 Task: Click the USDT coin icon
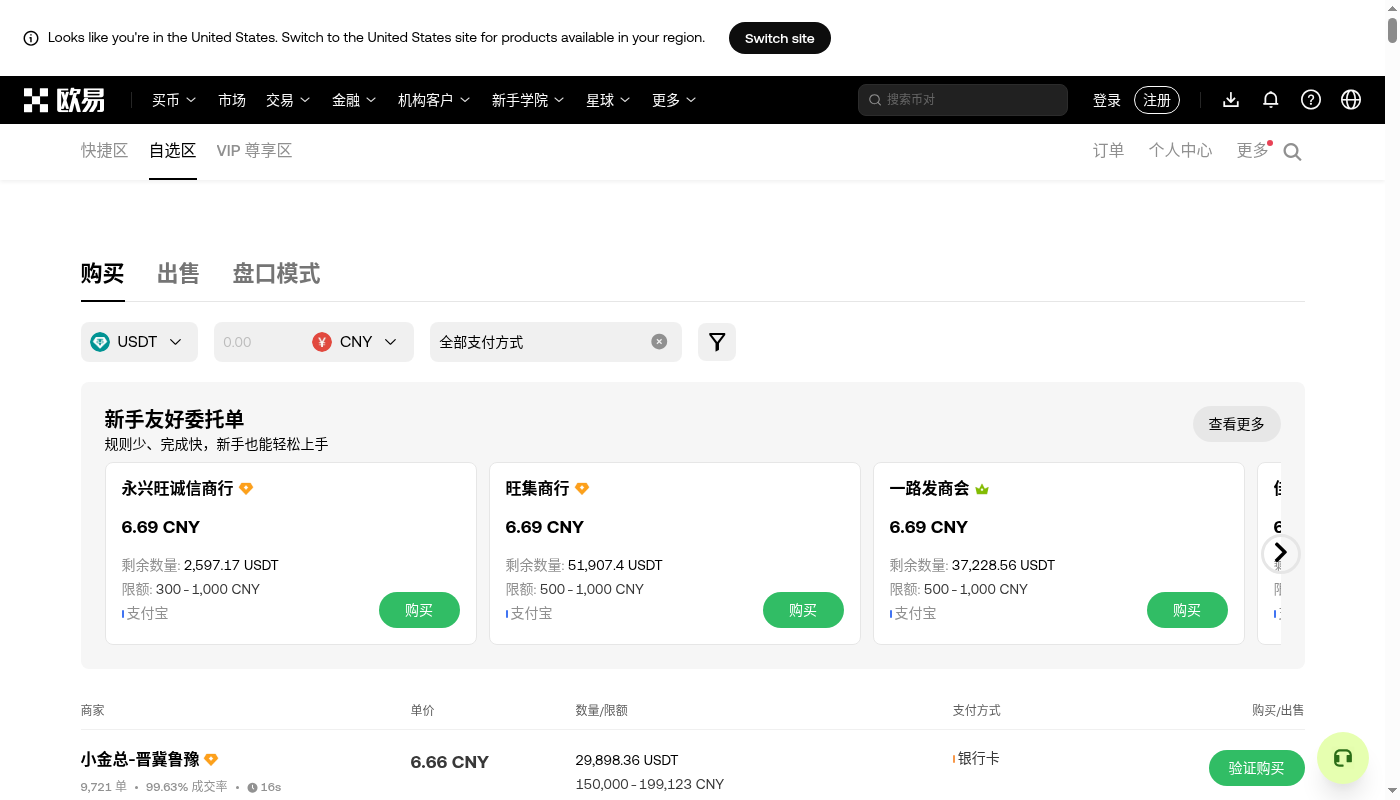100,342
